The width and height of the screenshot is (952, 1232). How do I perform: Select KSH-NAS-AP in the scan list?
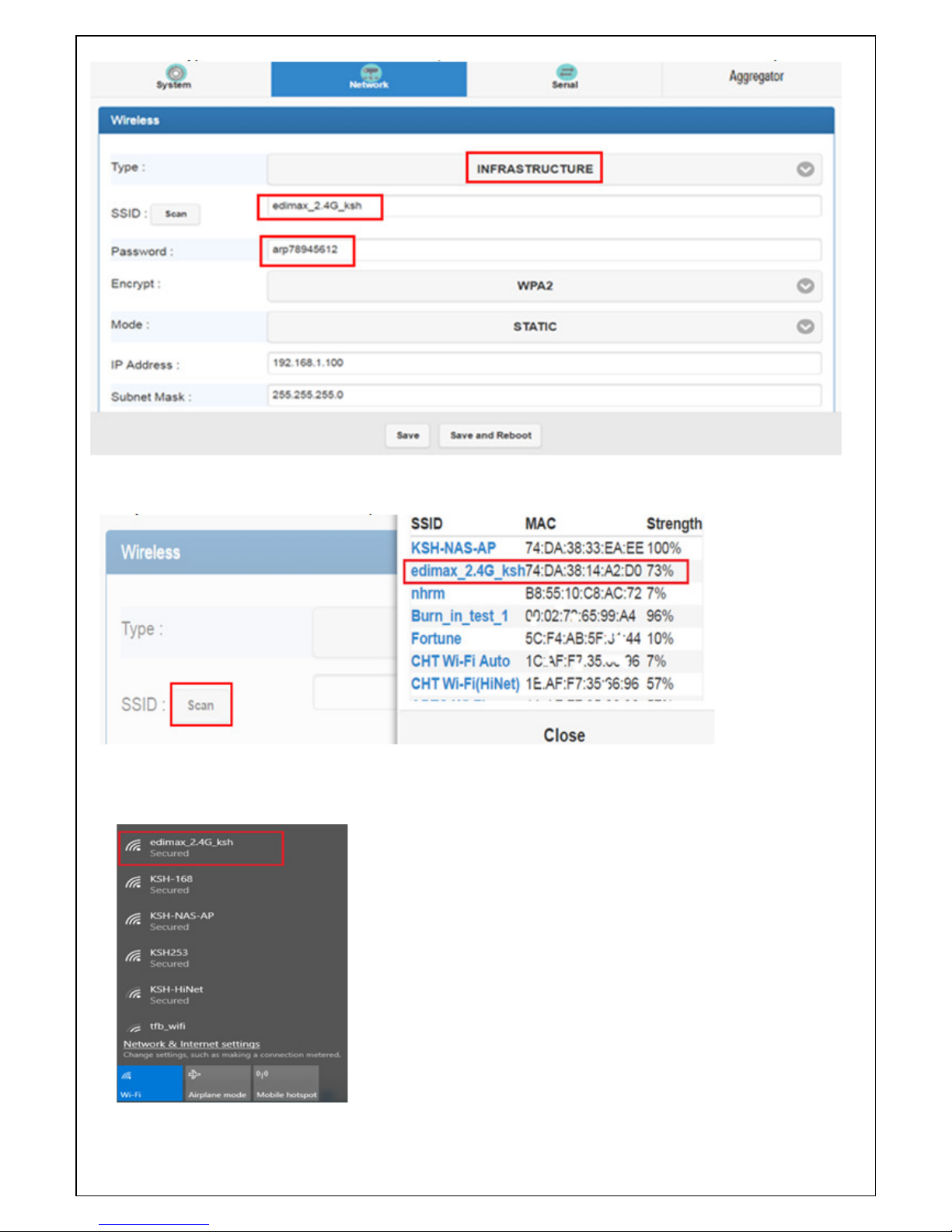point(453,548)
